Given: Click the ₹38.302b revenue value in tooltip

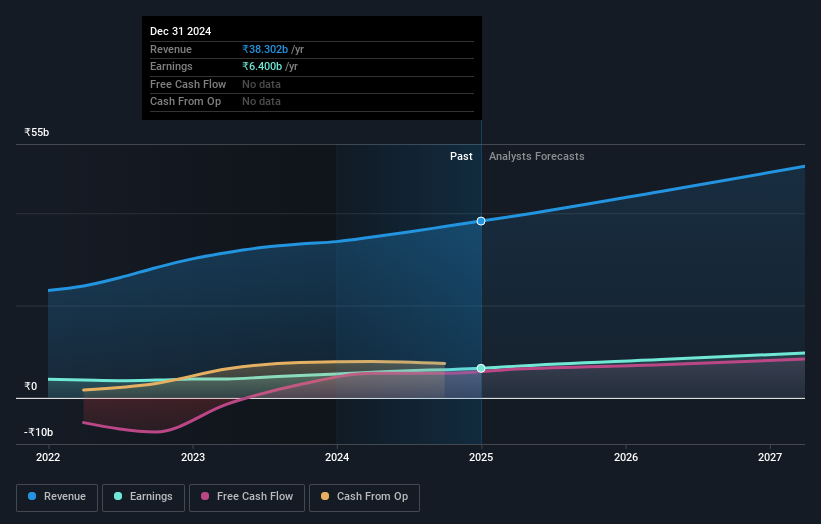Looking at the screenshot, I should tap(265, 49).
